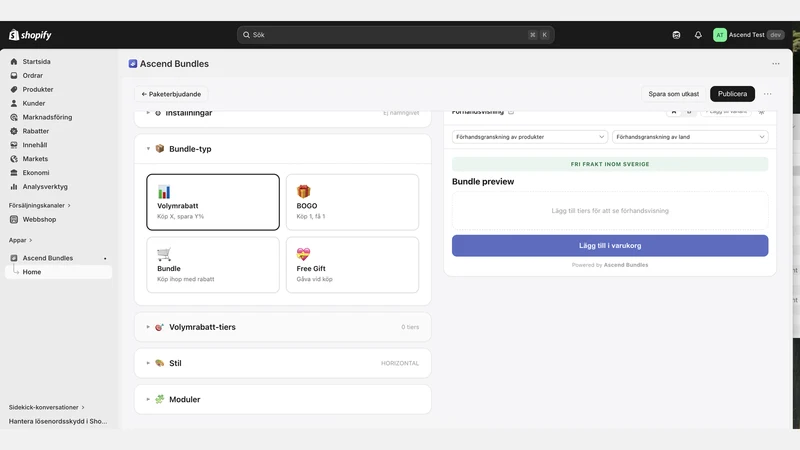The height and width of the screenshot is (450, 800).
Task: Open Markets globe icon
Action: 14,159
